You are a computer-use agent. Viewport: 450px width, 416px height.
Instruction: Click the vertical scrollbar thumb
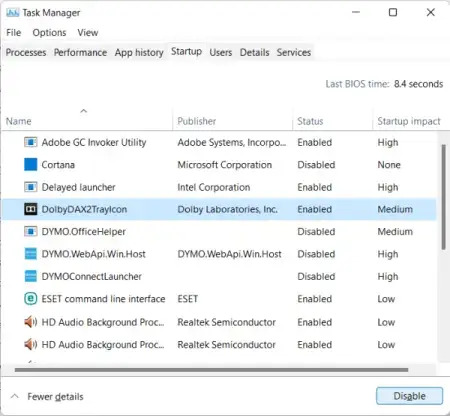(x=443, y=197)
